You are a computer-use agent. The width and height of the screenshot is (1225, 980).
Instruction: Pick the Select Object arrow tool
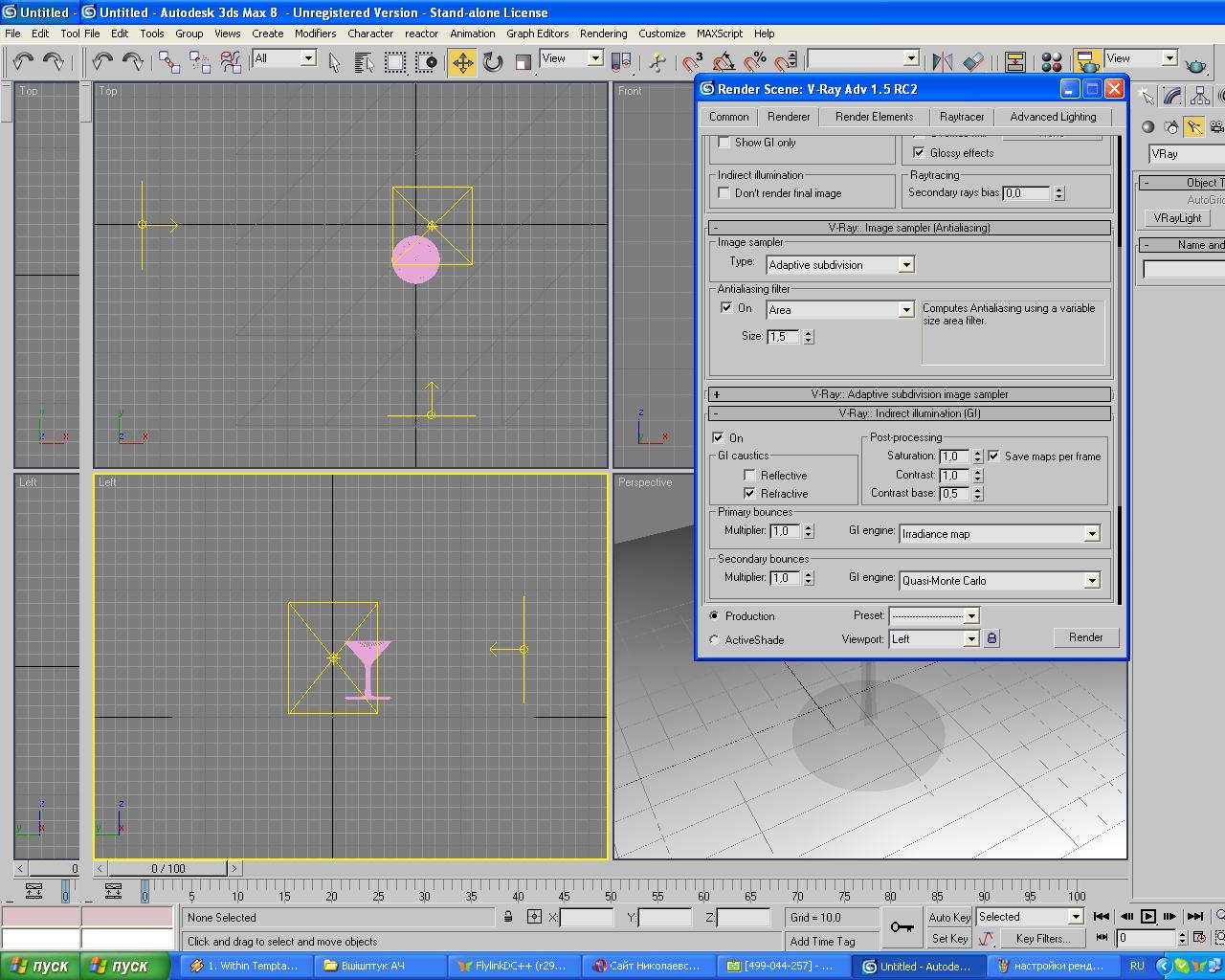334,62
